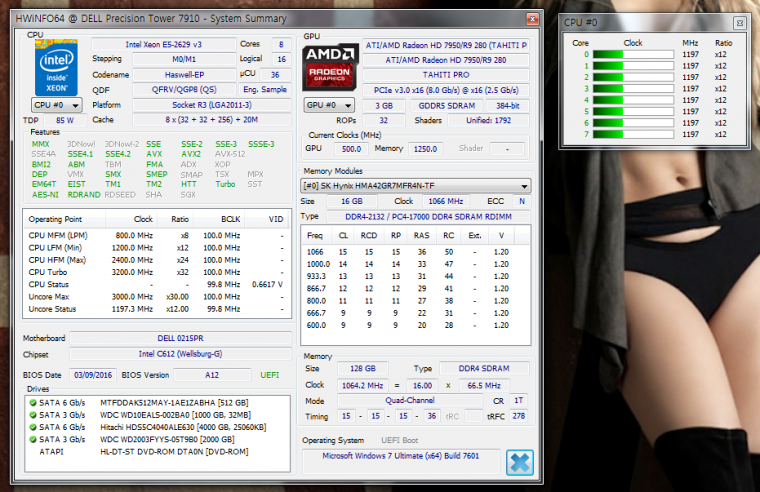This screenshot has width=760, height=492.
Task: Click the 384-bit bus width field
Action: [x=507, y=106]
